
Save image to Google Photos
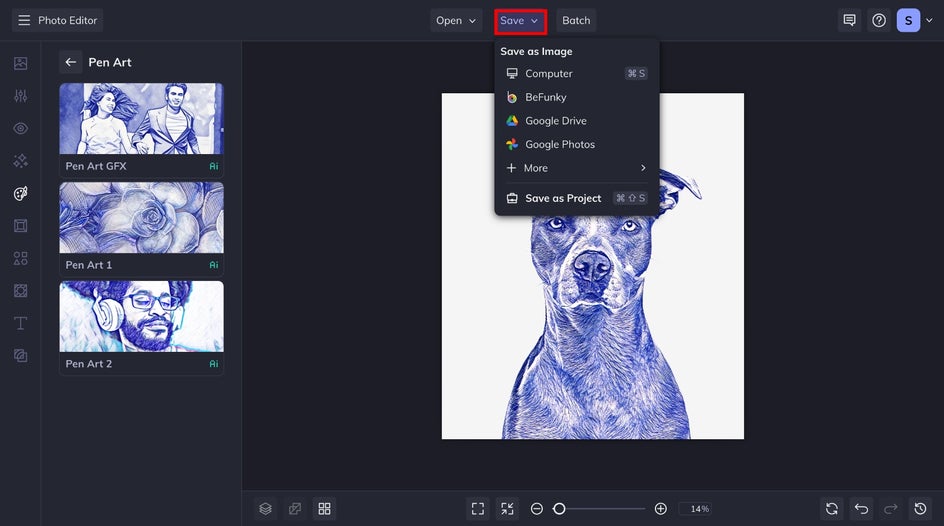coord(576,144)
